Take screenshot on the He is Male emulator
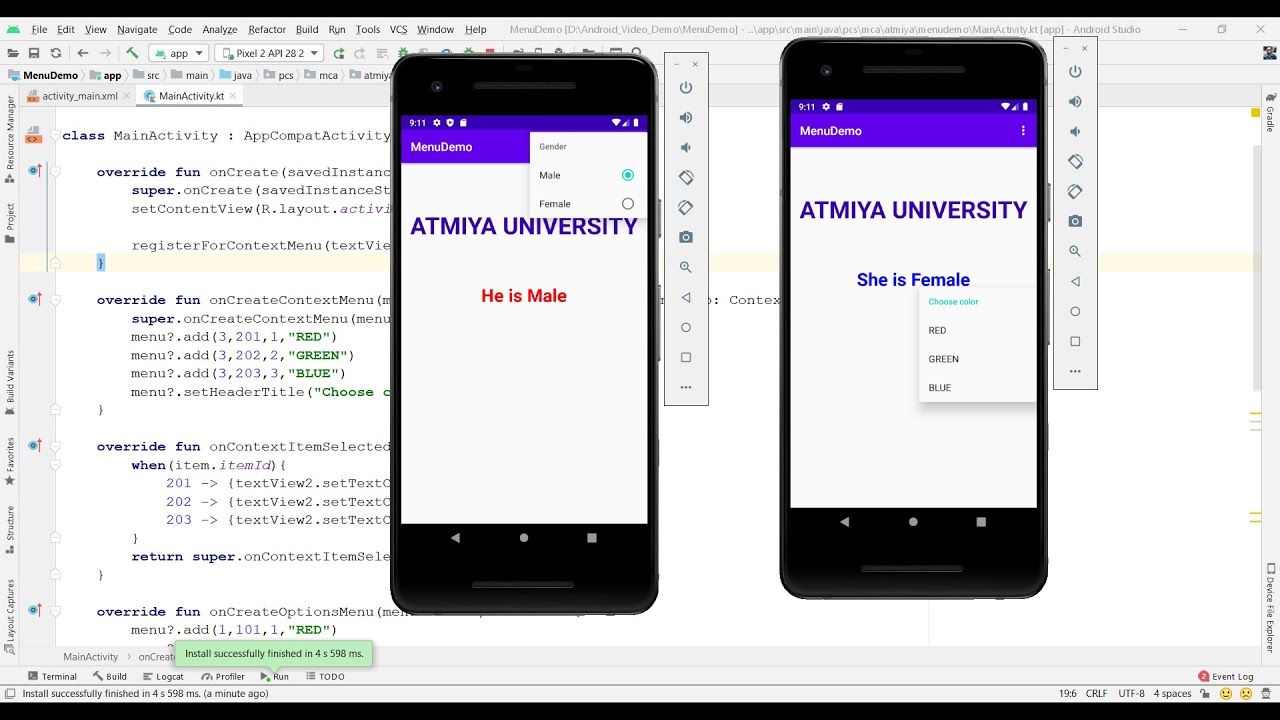 pyautogui.click(x=686, y=238)
